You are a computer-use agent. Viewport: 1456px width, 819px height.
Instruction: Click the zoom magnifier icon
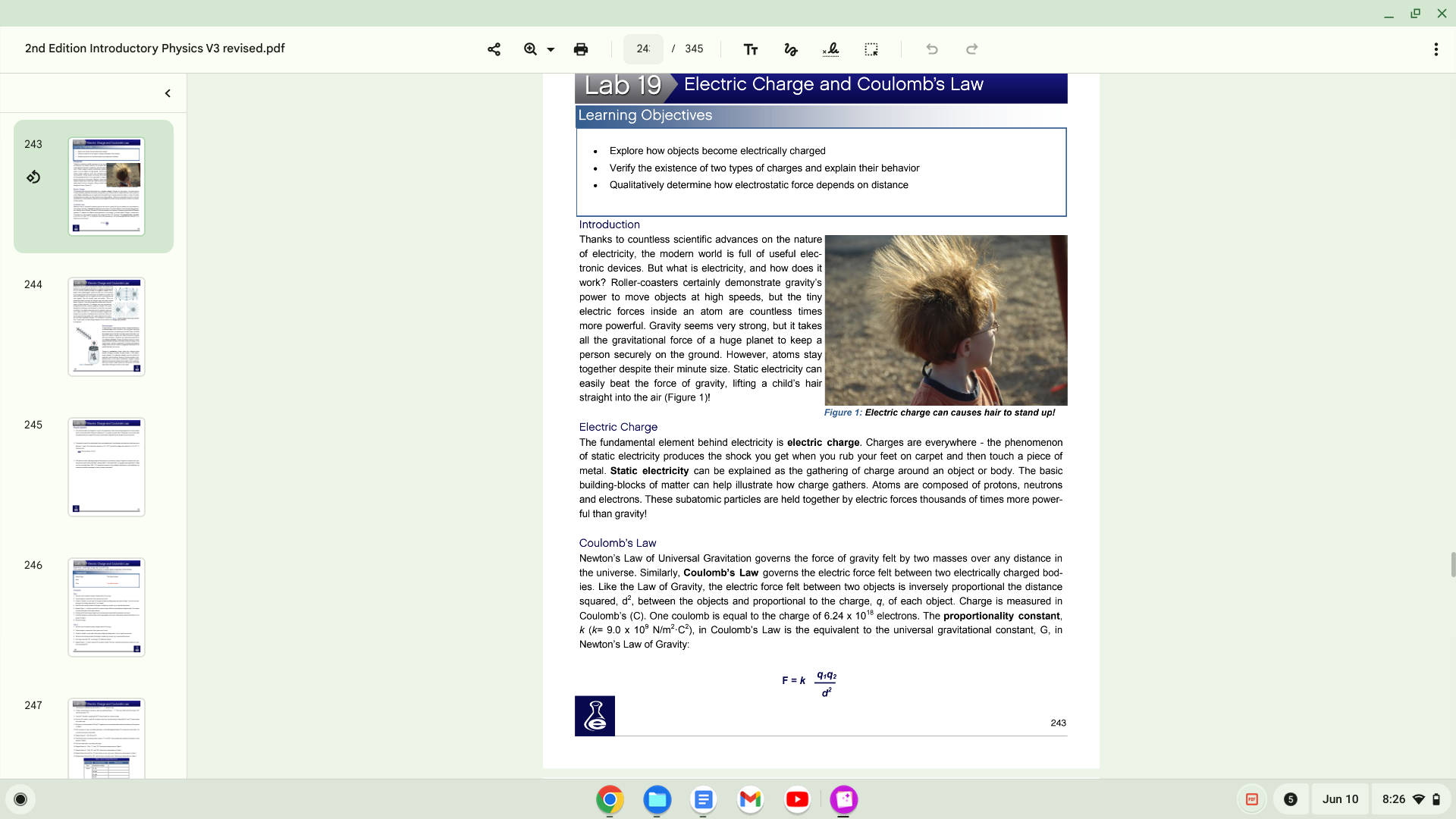530,49
